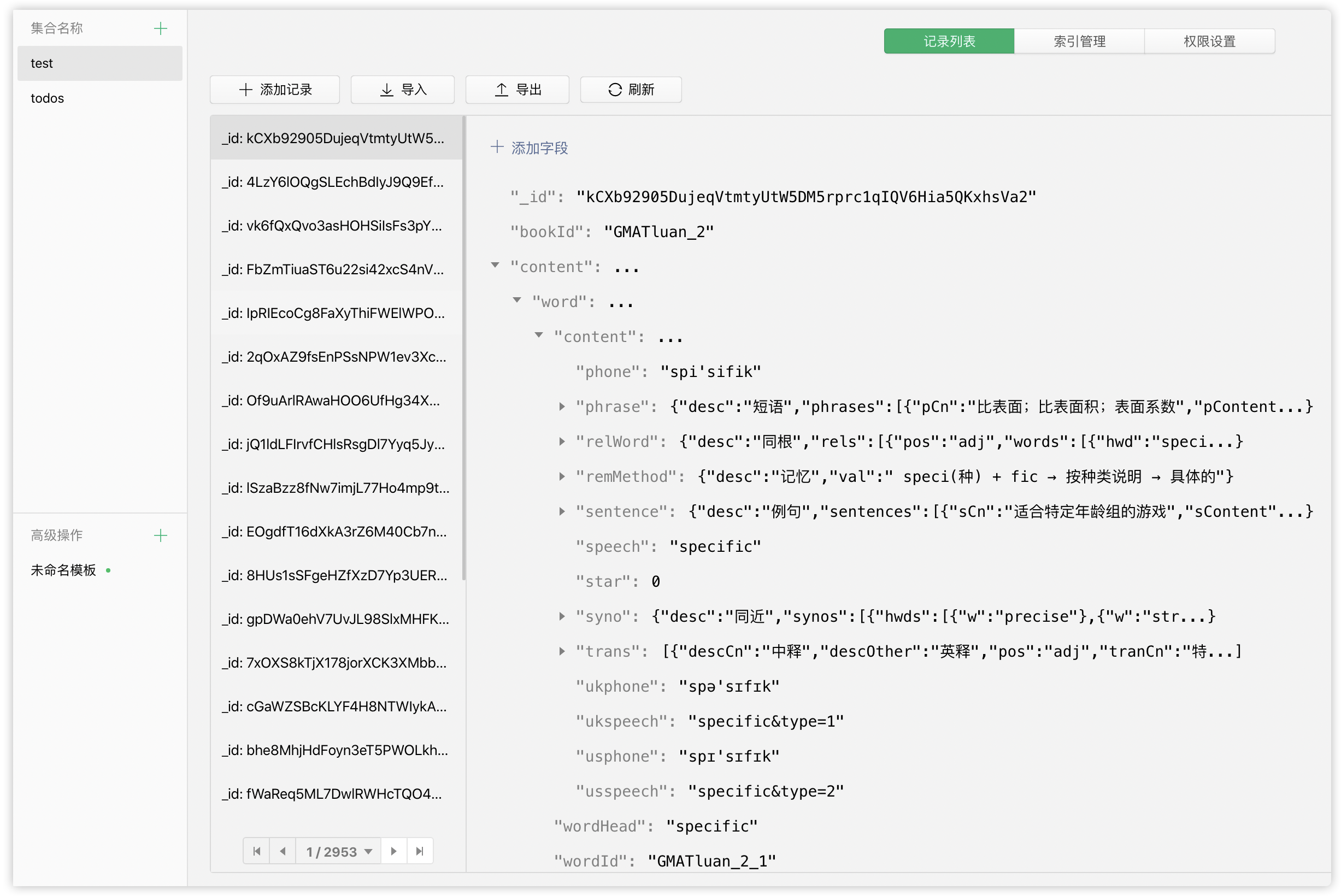
Task: Select record _id: EOgdfT16dXkA3rZ6M40Cb7n...
Action: click(336, 532)
